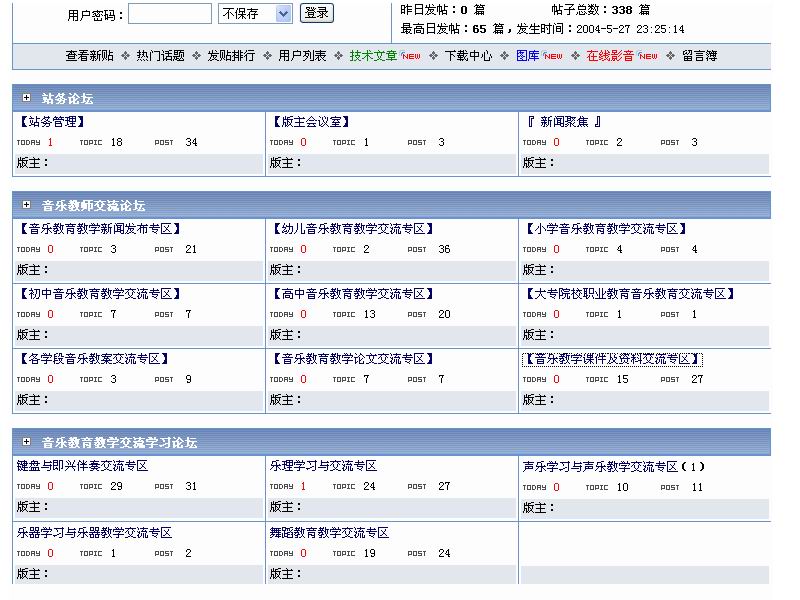Screen dimensions: 800x600
Task: Click the user password input field
Action: coord(169,14)
